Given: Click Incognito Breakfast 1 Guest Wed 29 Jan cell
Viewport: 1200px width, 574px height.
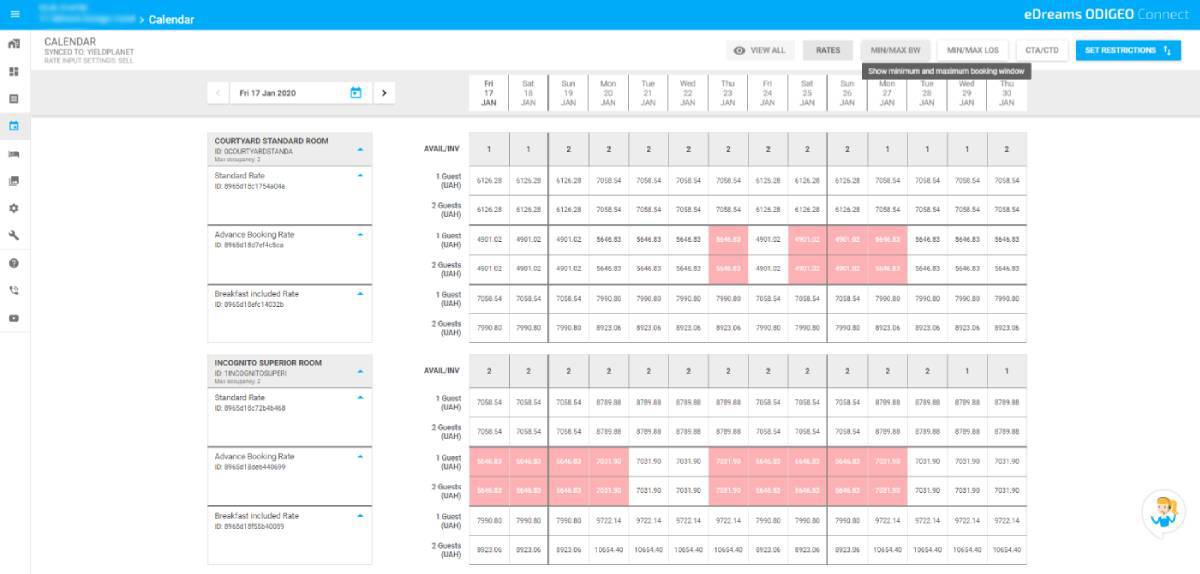Looking at the screenshot, I should (967, 521).
